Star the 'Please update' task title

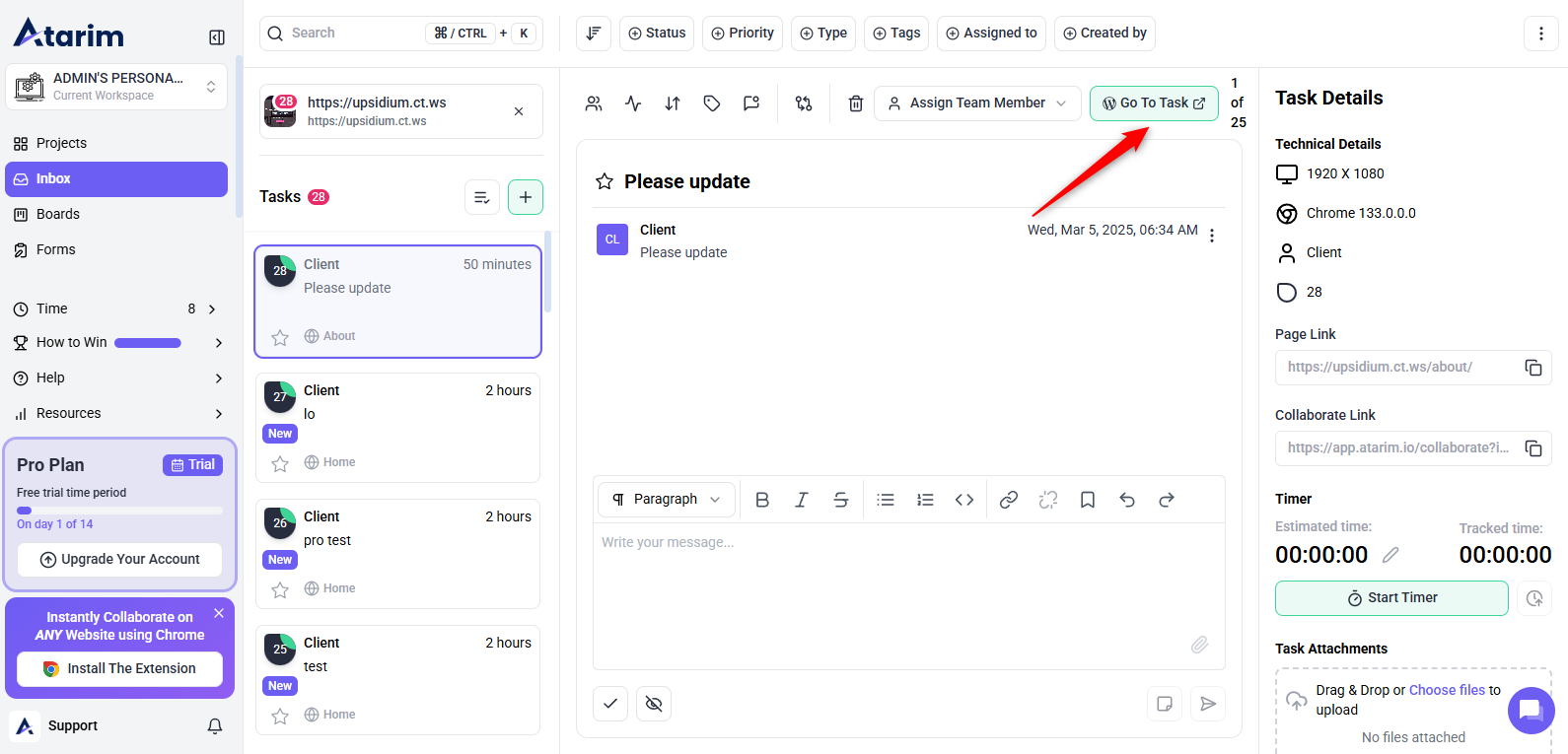(x=605, y=181)
